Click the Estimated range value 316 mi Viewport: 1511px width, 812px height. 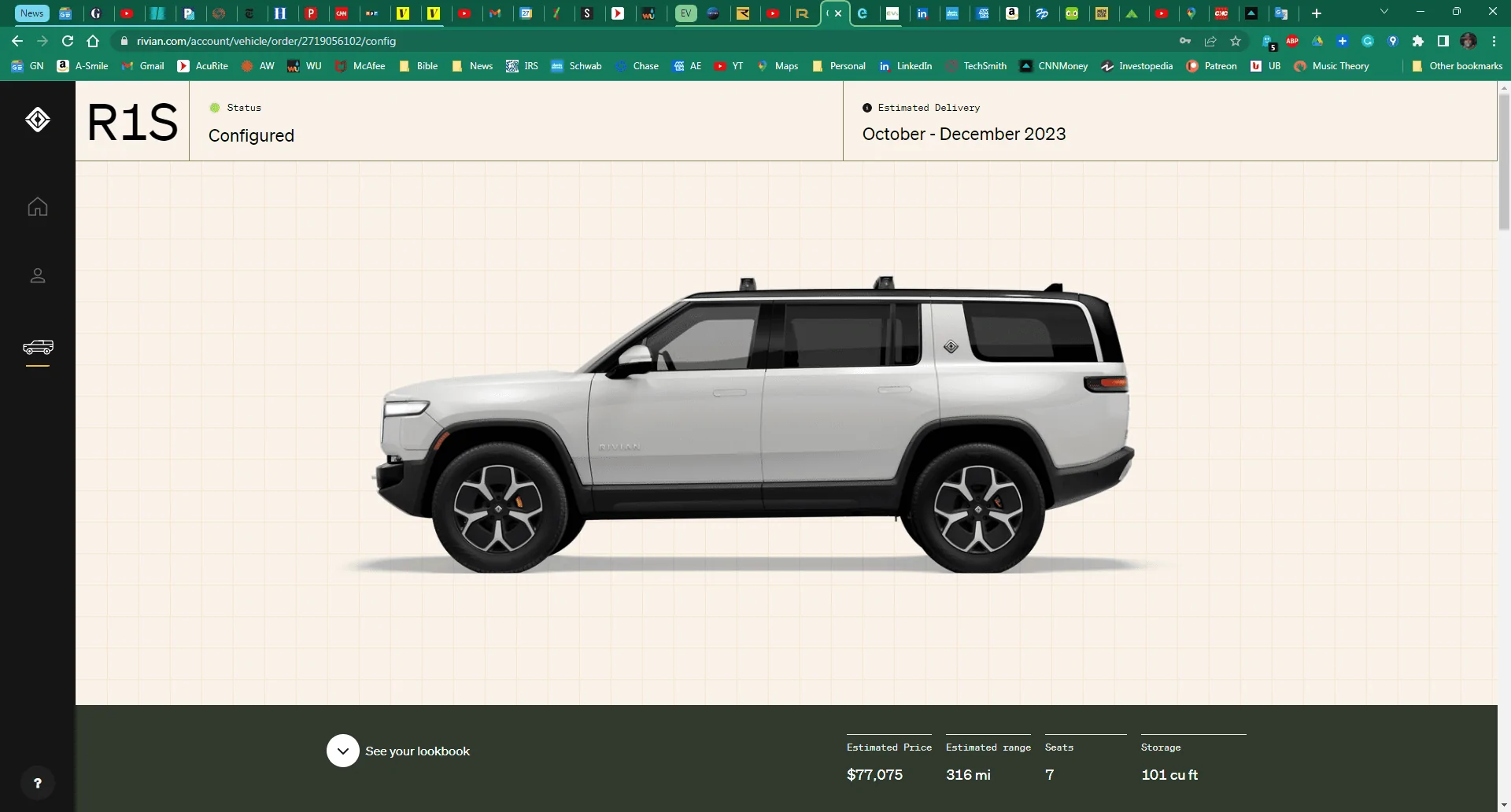click(x=968, y=775)
